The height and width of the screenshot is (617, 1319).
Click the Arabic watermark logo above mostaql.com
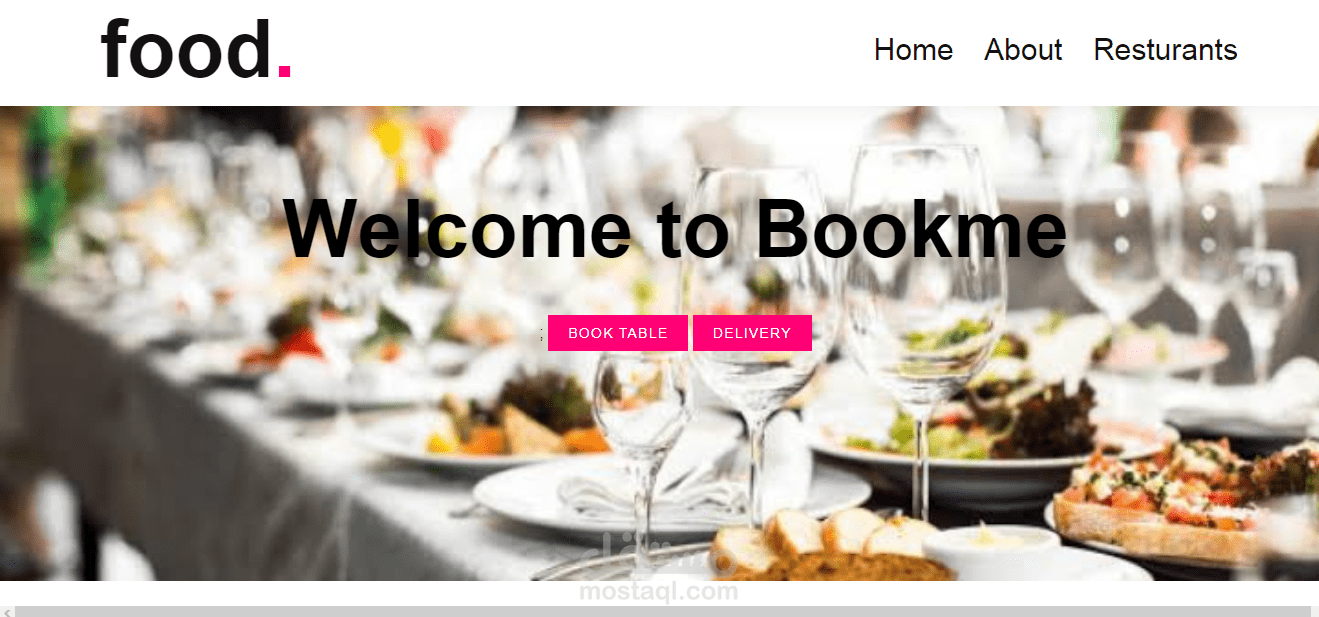coord(660,556)
